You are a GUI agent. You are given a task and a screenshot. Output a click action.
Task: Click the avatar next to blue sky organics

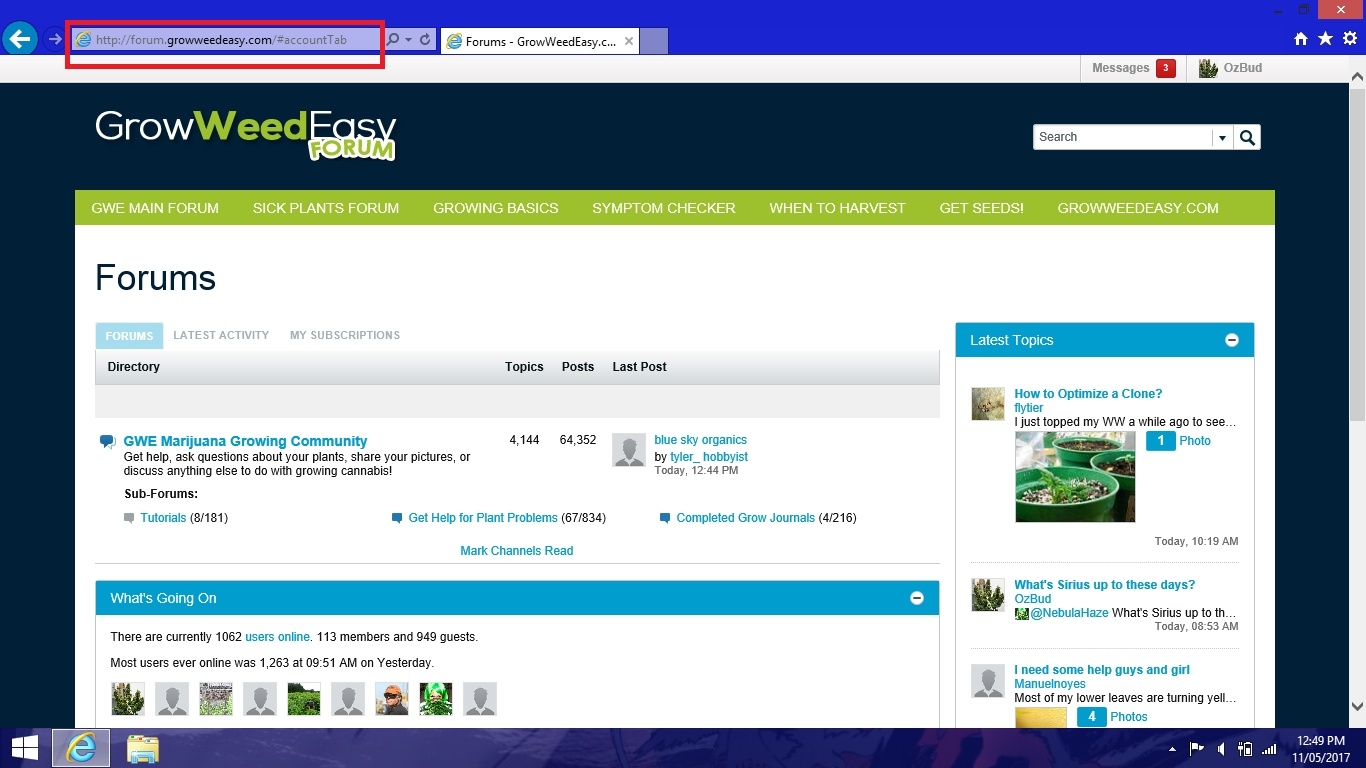coord(629,450)
